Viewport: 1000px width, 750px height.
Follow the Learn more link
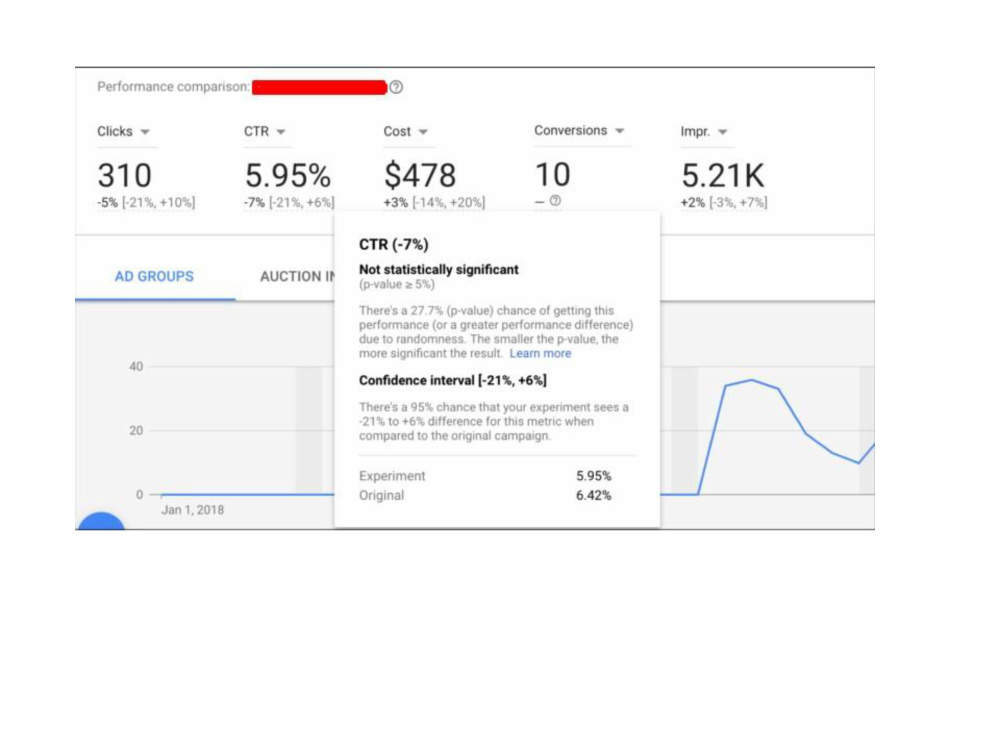[x=540, y=353]
